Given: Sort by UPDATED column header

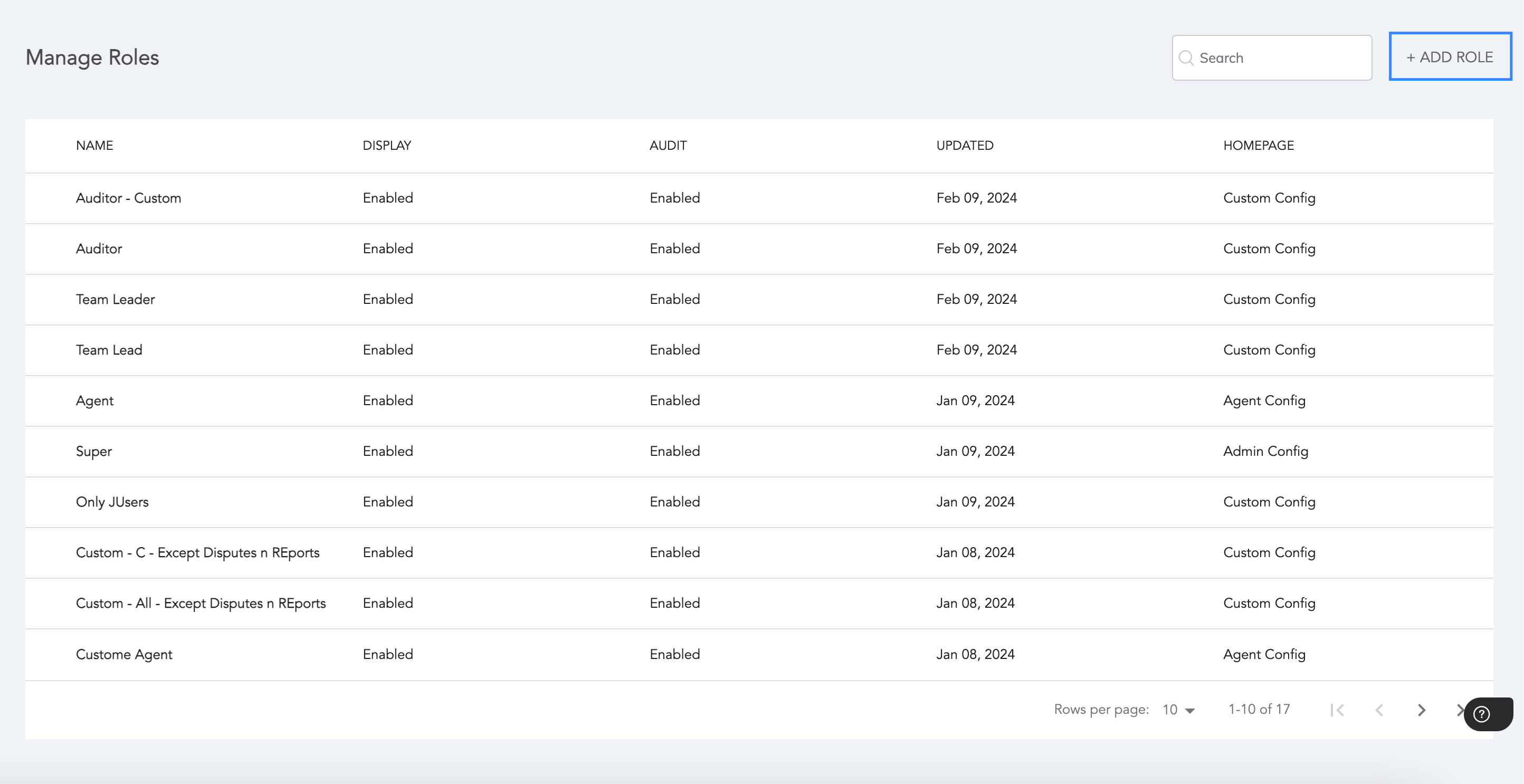Looking at the screenshot, I should (x=964, y=146).
